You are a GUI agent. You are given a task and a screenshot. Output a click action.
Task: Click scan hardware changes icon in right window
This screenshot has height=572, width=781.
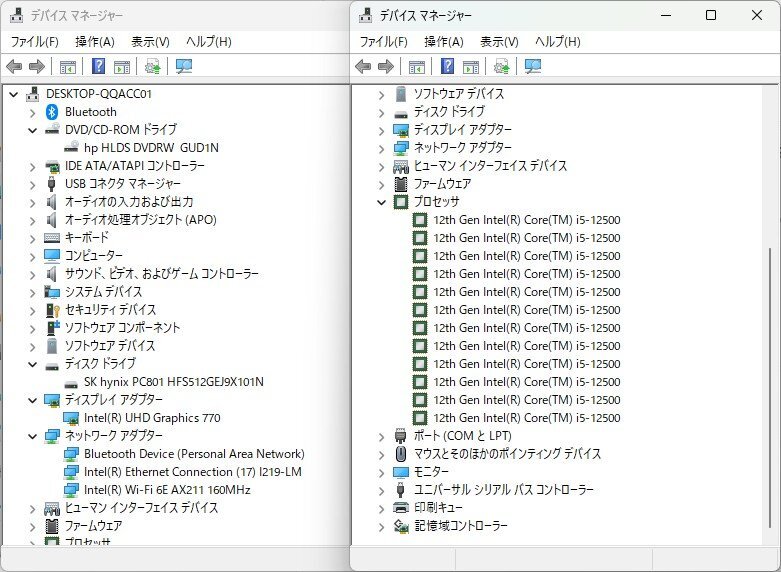point(533,66)
